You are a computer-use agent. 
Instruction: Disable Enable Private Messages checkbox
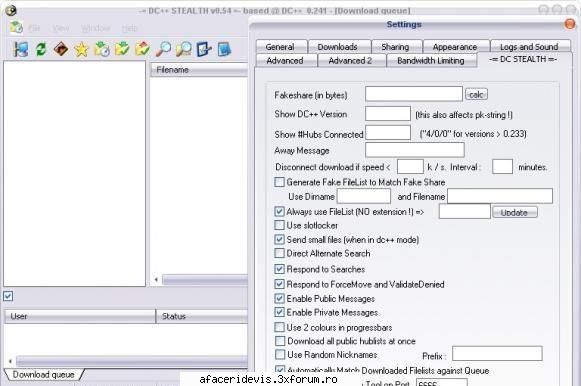click(279, 312)
